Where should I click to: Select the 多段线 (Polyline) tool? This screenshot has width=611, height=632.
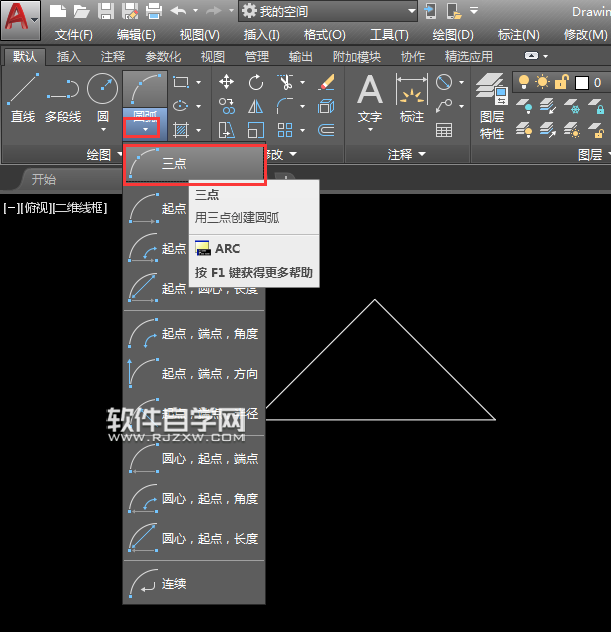point(63,98)
